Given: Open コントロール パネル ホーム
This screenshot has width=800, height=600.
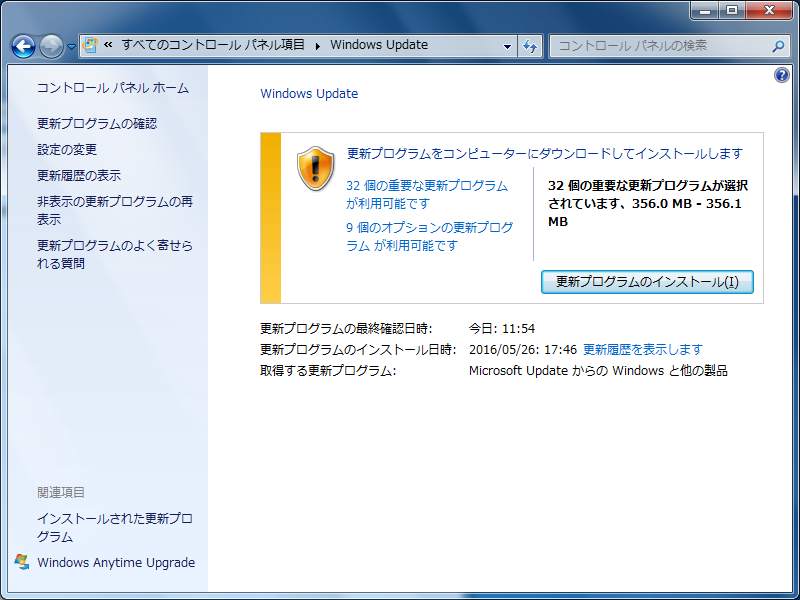Looking at the screenshot, I should pyautogui.click(x=113, y=88).
